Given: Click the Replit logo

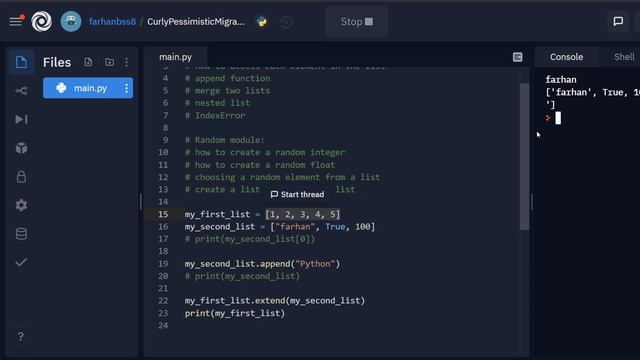Looking at the screenshot, I should pyautogui.click(x=42, y=22).
